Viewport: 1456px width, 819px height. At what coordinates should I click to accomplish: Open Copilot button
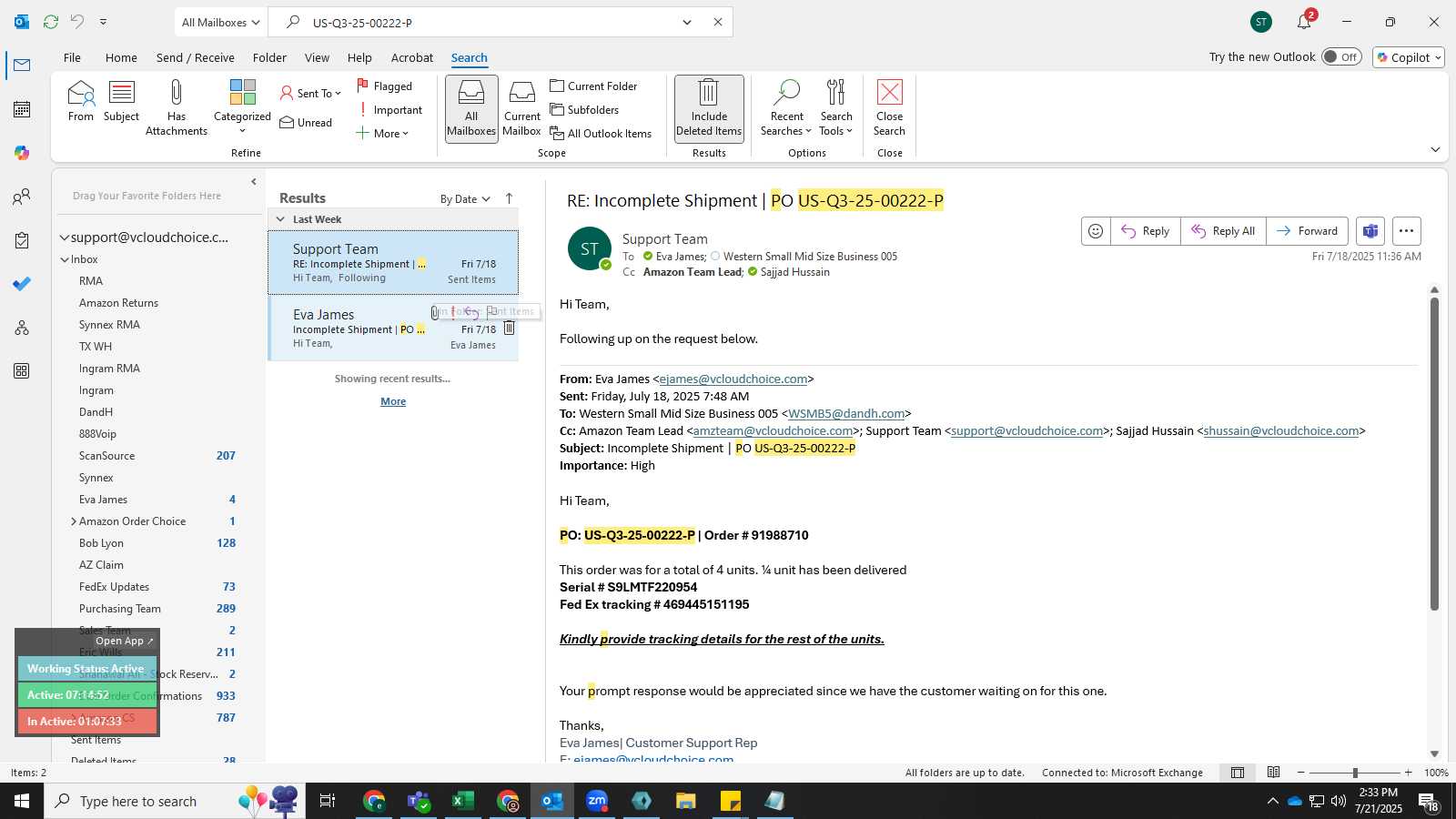(x=1409, y=56)
